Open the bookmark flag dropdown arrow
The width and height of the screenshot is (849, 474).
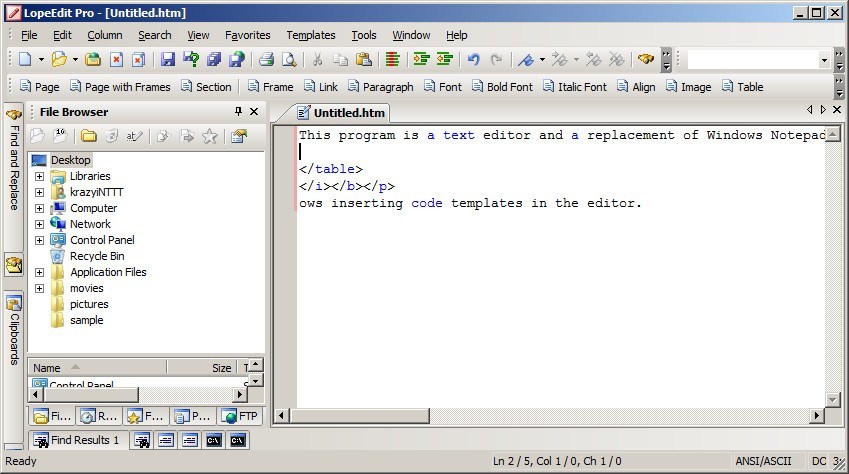coord(542,59)
